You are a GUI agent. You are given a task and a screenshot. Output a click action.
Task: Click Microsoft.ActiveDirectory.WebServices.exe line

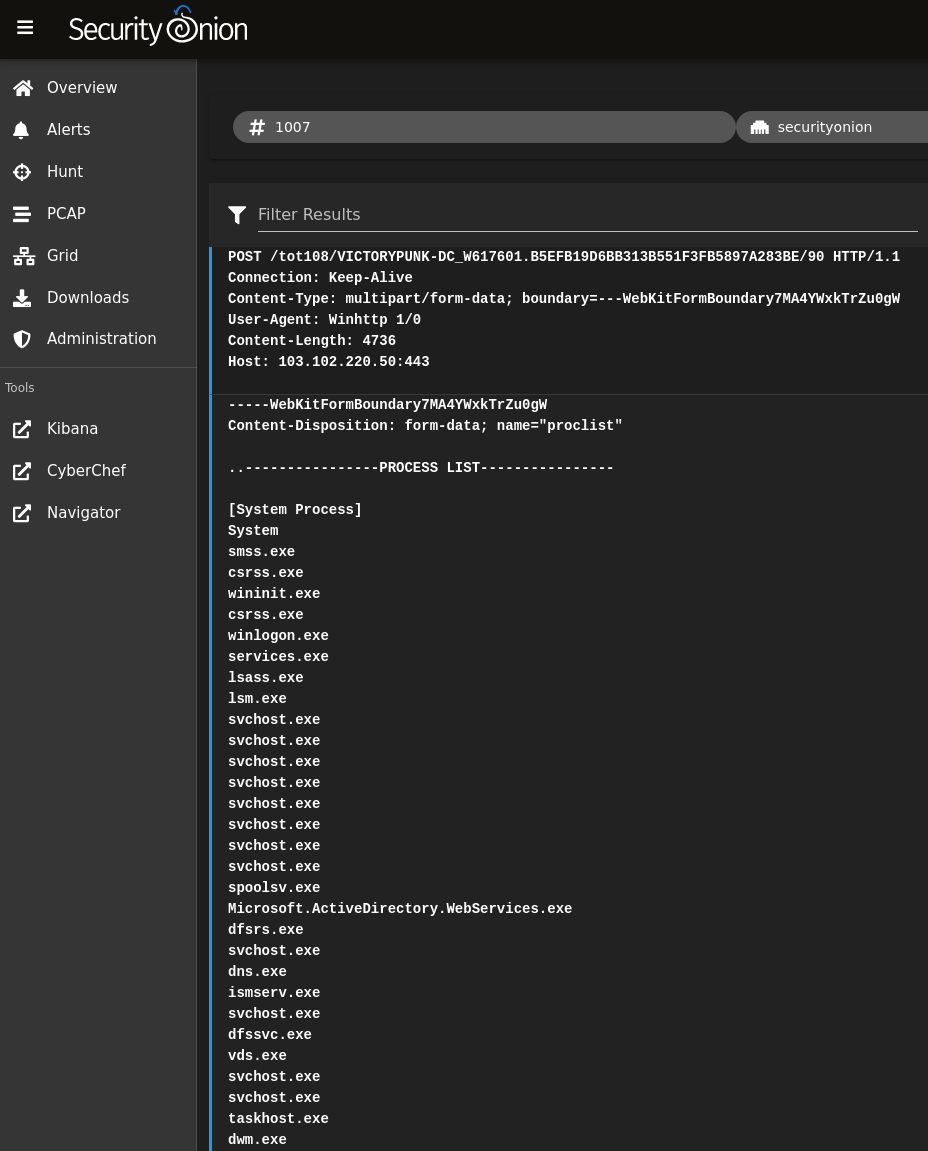point(399,909)
